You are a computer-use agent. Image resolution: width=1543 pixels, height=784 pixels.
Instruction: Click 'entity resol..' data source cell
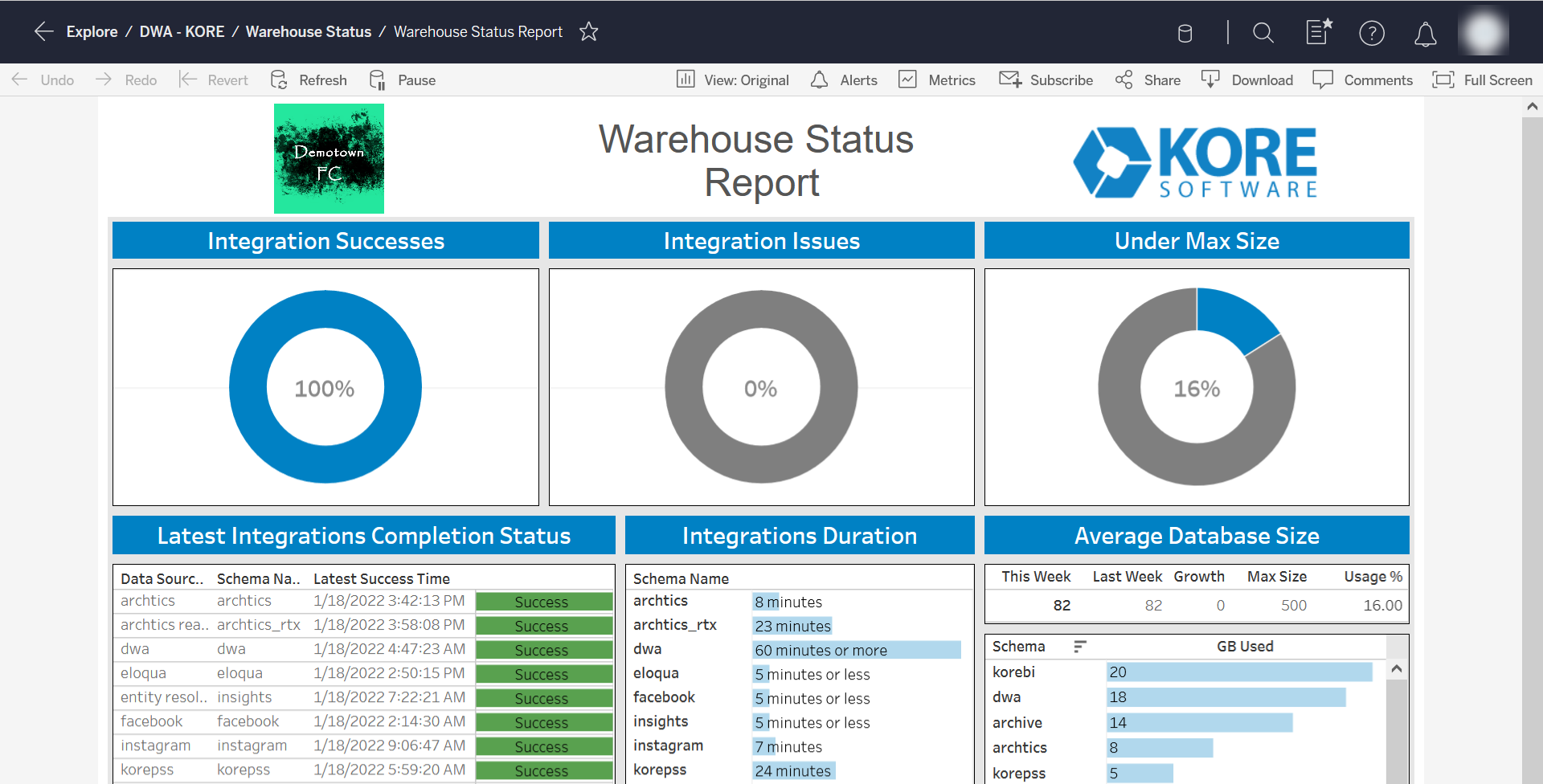(x=164, y=697)
